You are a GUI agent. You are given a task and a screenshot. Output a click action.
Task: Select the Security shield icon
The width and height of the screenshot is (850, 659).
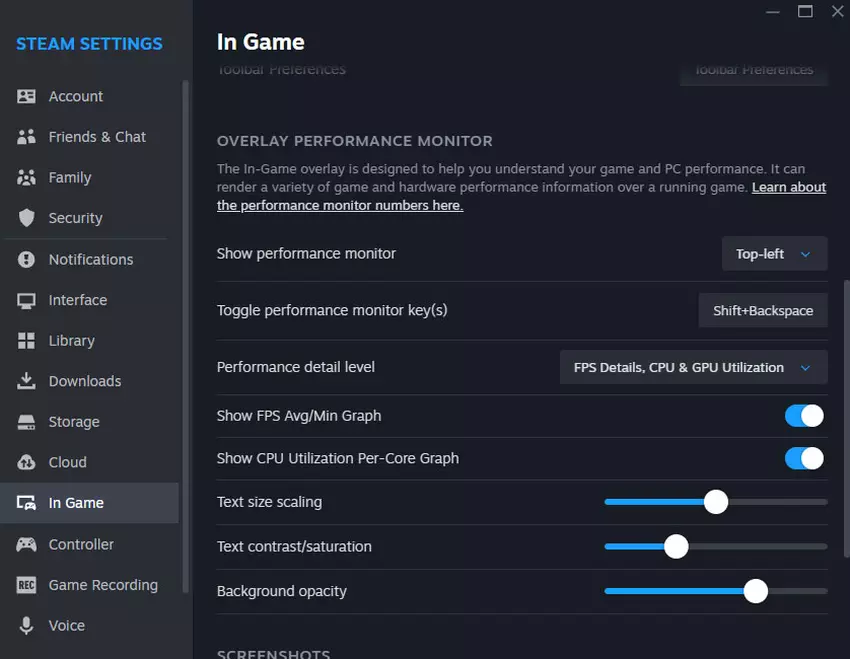(28, 218)
